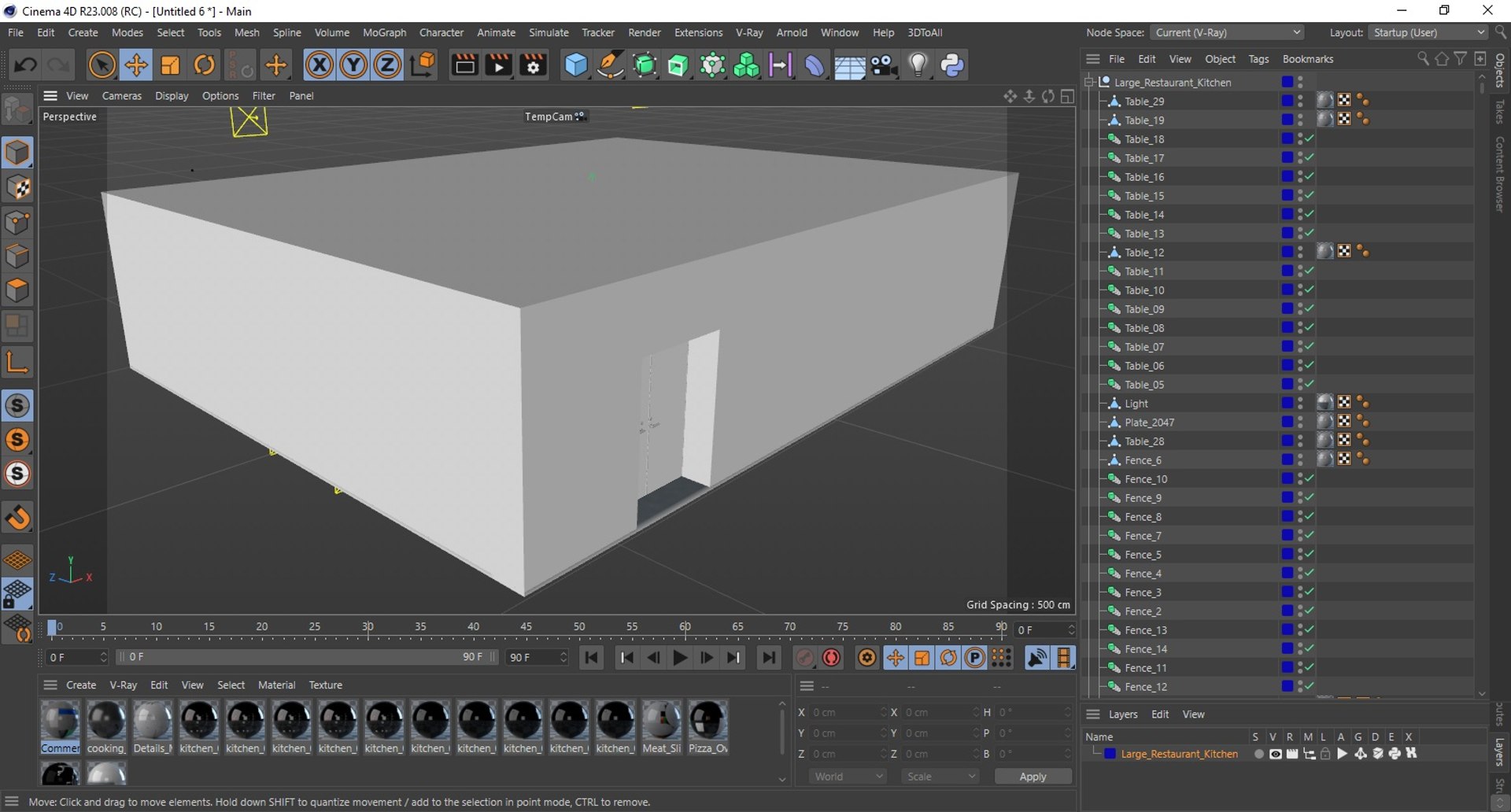Collapse the Large_Restaurant_Kitchen tree node
This screenshot has height=812, width=1511.
[1090, 82]
